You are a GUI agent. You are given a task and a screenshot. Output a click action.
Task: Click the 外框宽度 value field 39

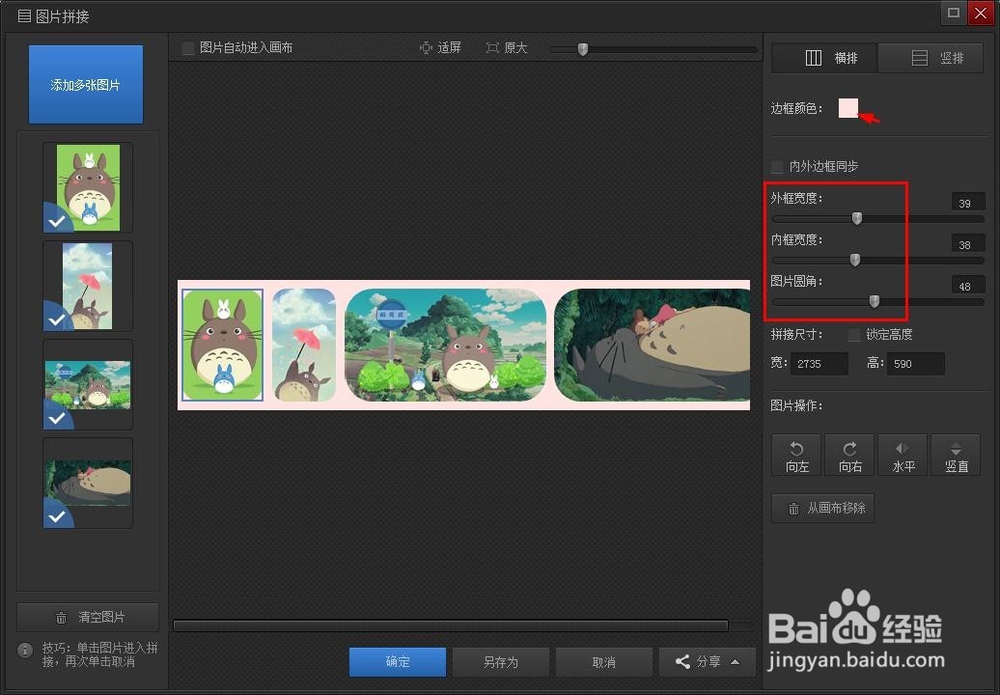pyautogui.click(x=967, y=203)
